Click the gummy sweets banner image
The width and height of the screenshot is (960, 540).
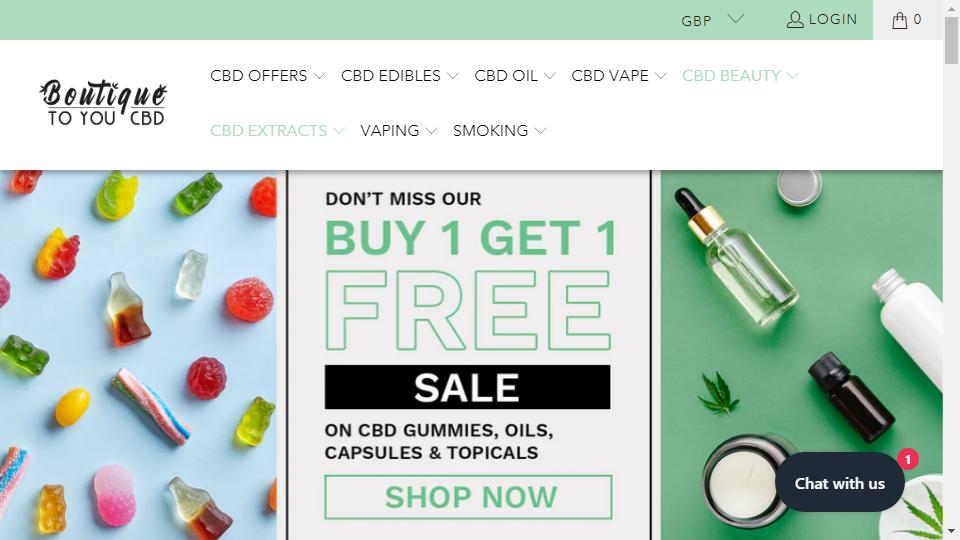(x=138, y=355)
